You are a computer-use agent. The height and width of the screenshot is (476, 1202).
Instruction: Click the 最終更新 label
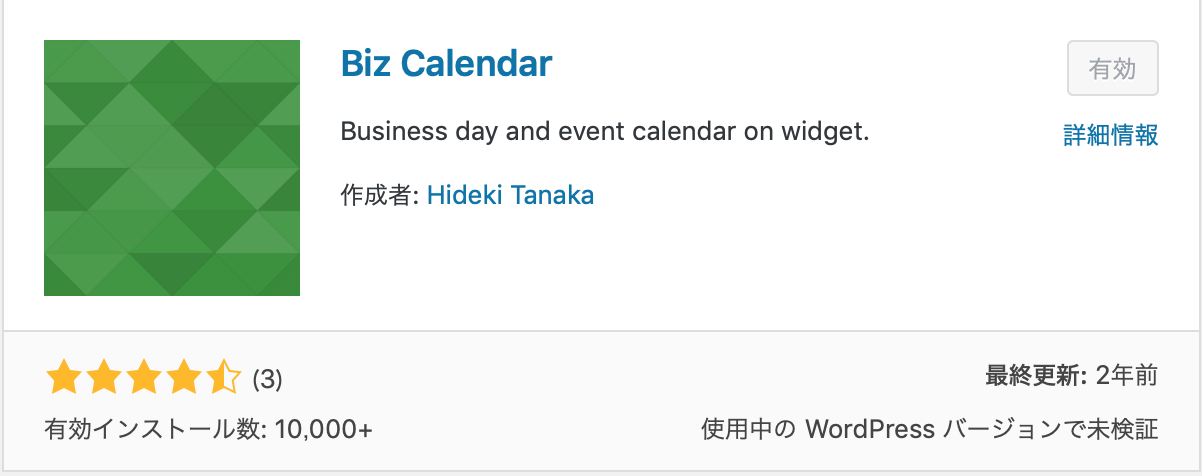point(1035,376)
